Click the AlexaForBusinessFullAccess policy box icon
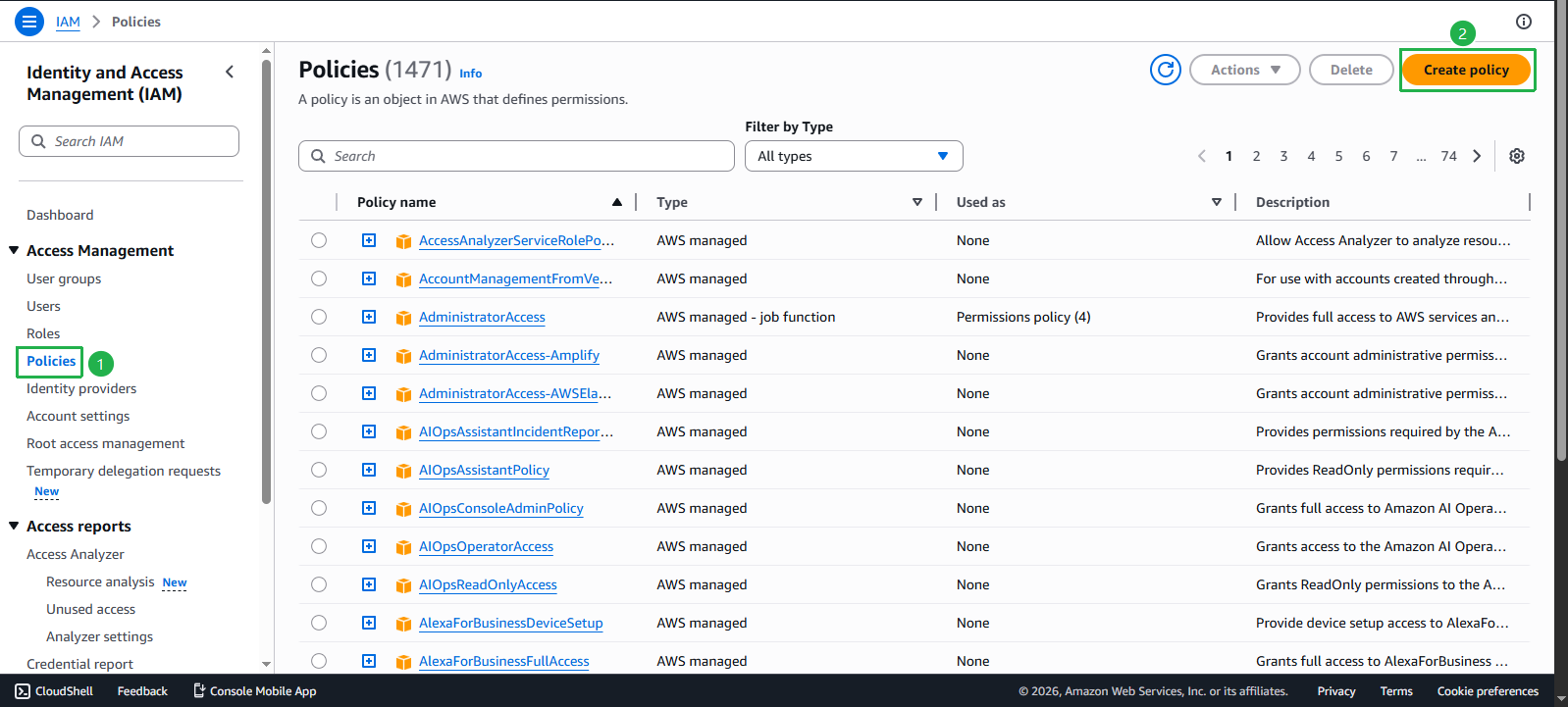 [x=403, y=662]
